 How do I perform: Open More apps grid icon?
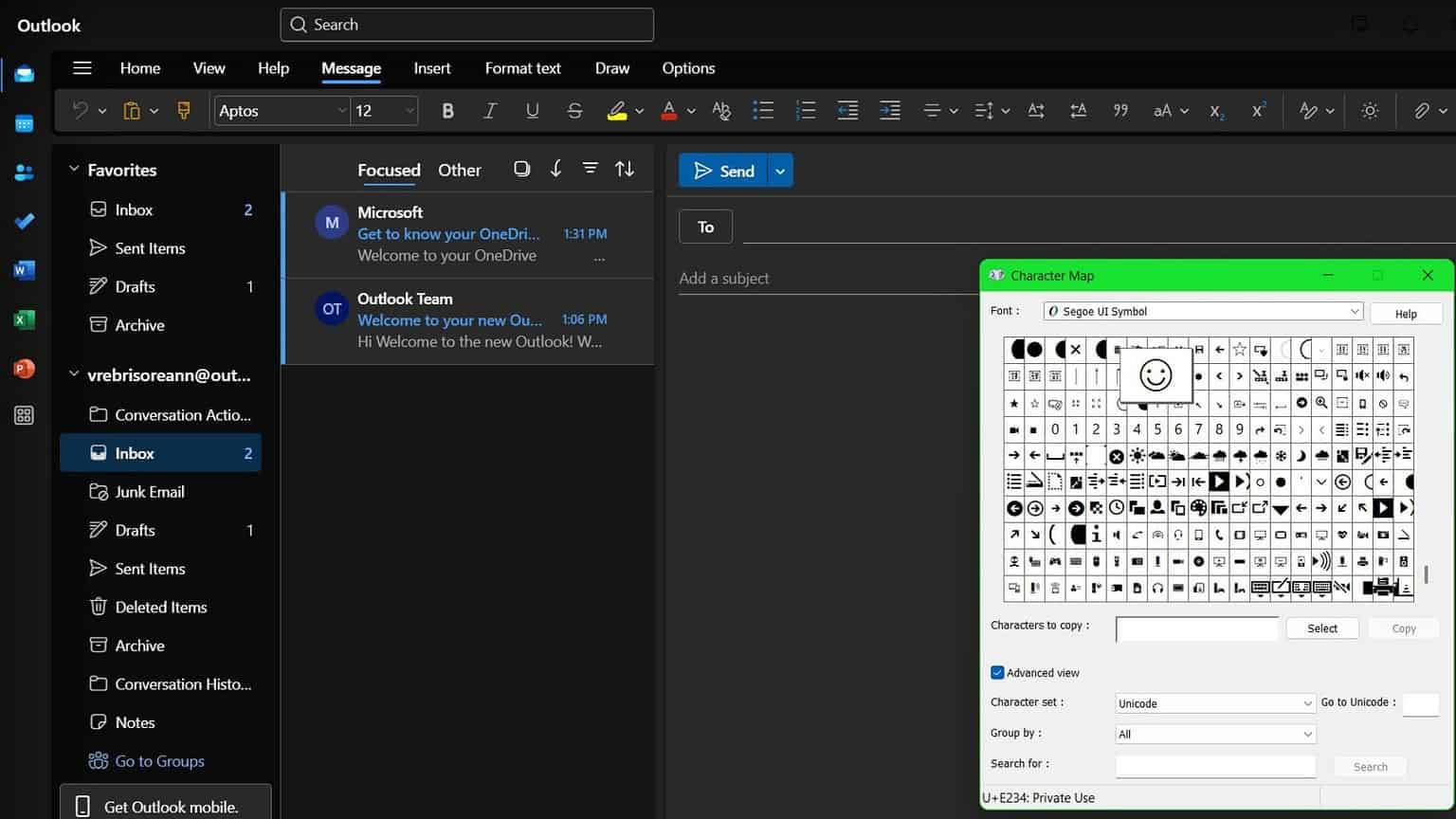[x=25, y=415]
